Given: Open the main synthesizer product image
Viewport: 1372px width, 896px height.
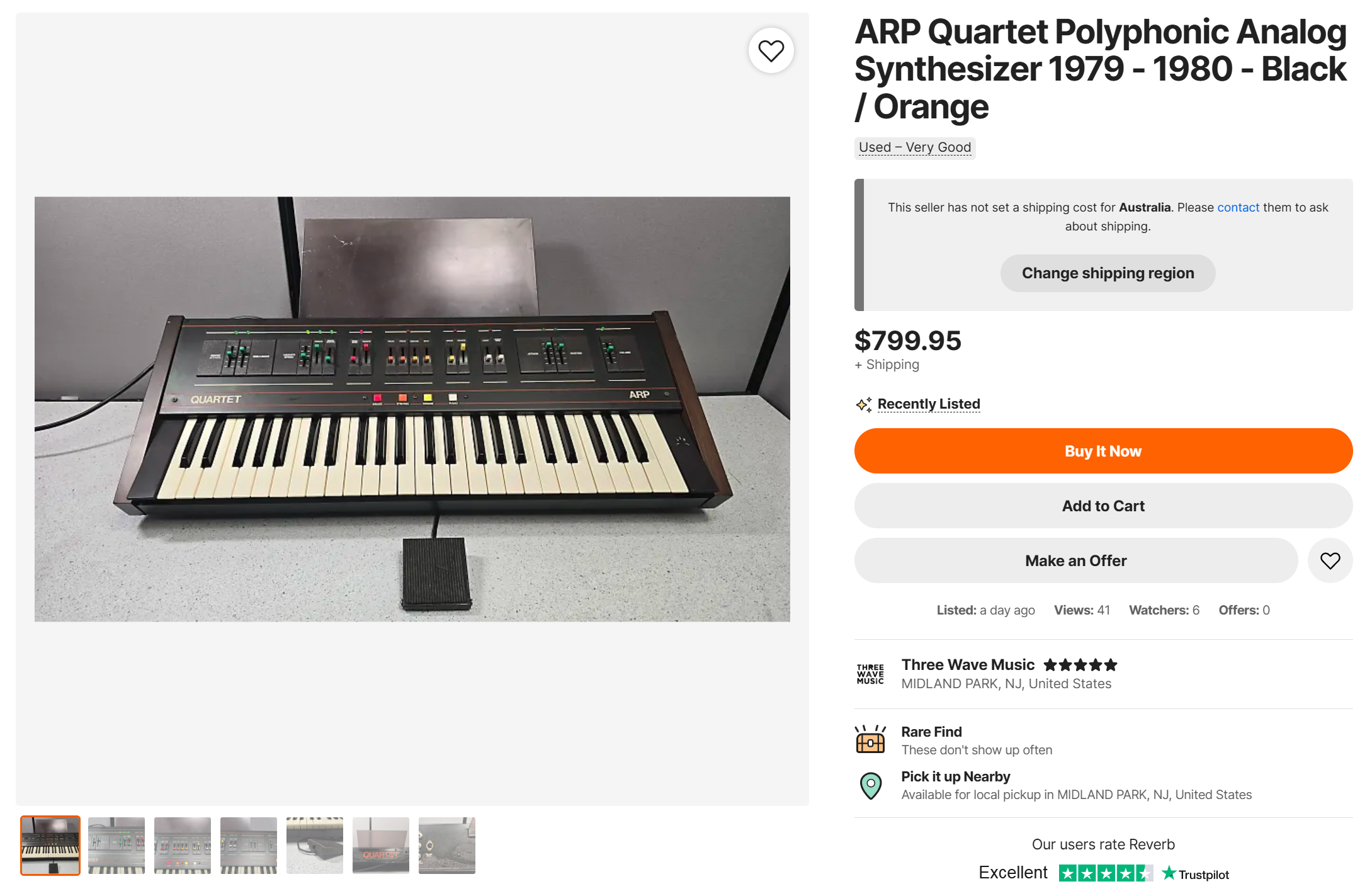Looking at the screenshot, I should tap(412, 409).
